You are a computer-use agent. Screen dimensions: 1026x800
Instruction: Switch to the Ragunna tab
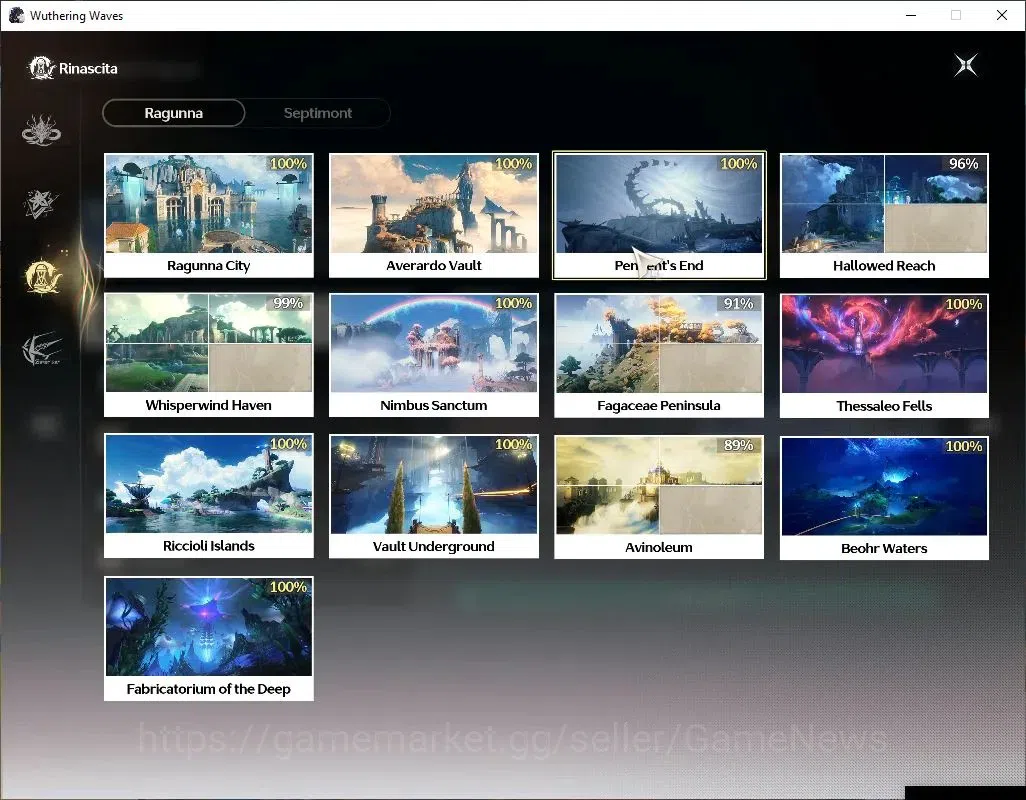point(173,113)
